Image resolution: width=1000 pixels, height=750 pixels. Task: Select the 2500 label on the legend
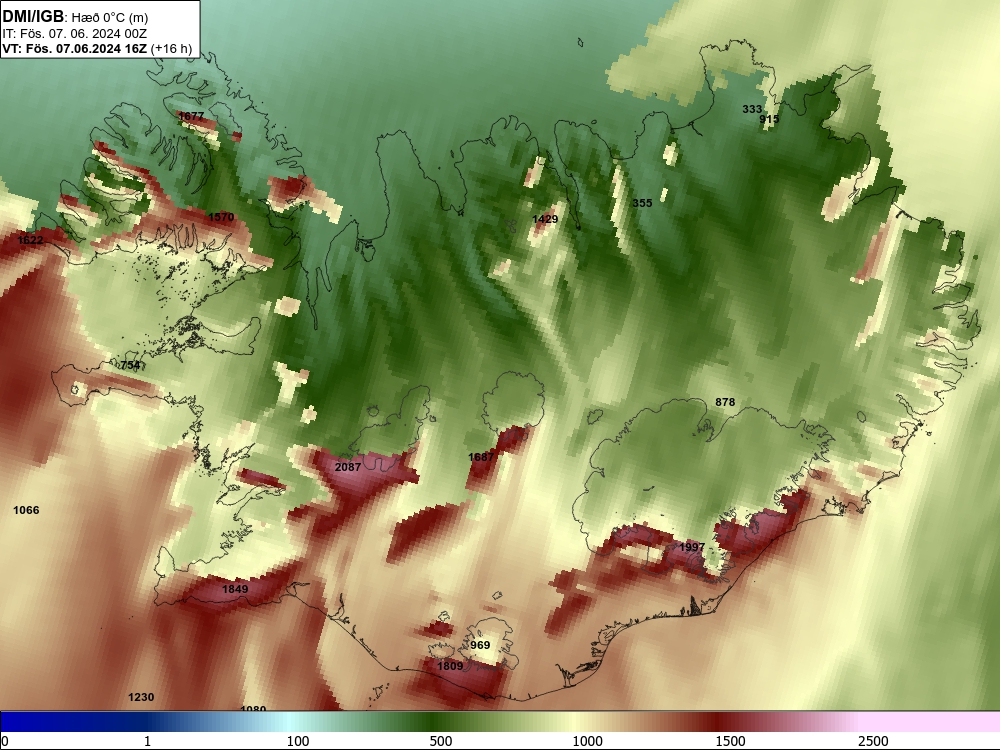(873, 741)
